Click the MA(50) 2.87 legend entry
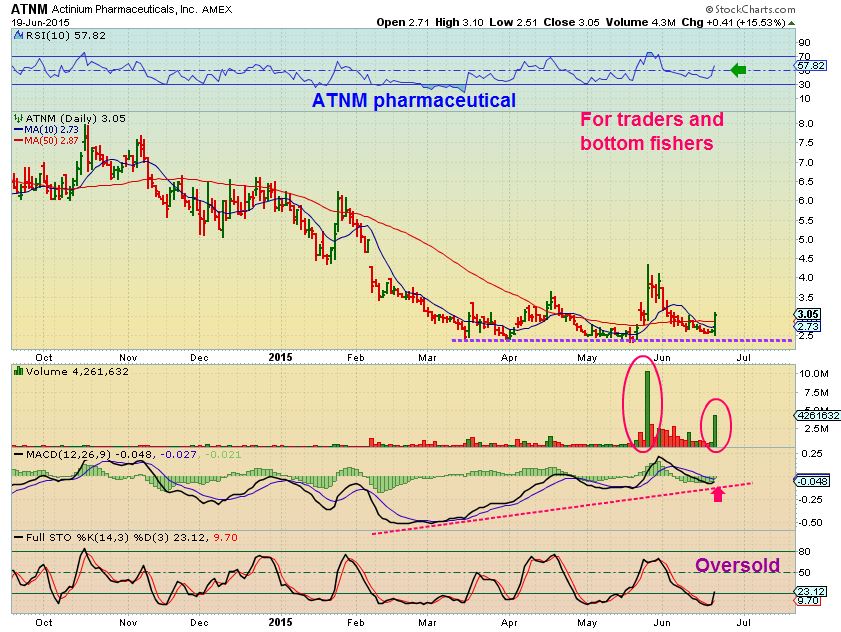 coord(46,140)
